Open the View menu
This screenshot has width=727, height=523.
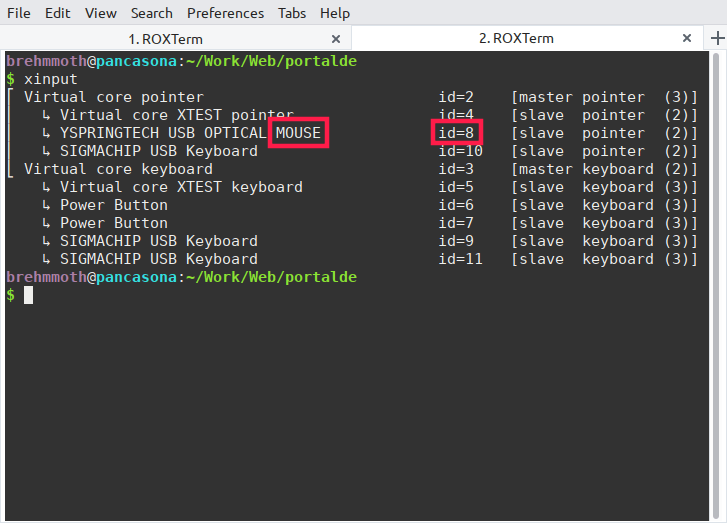[101, 13]
